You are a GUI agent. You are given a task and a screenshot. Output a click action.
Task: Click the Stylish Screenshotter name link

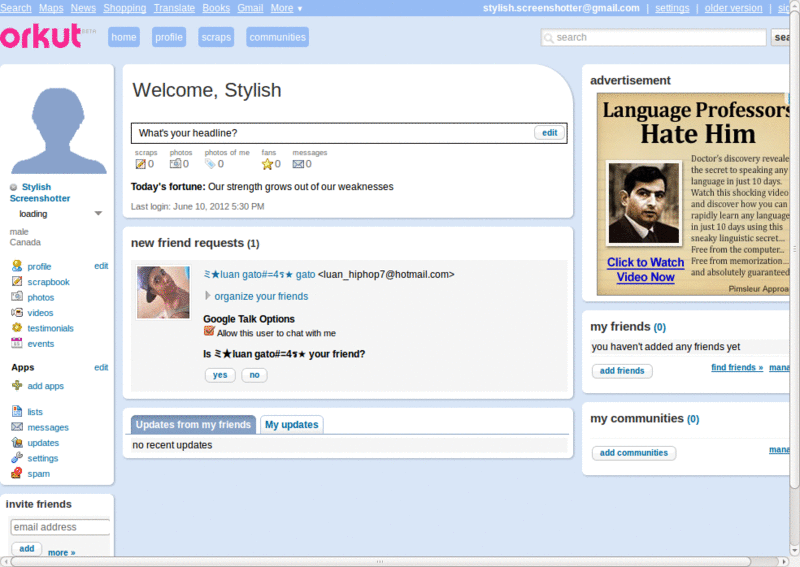click(40, 192)
